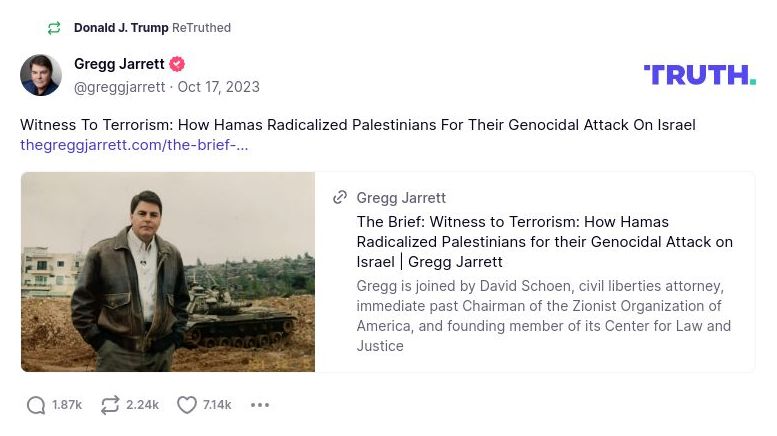Screen dimensions: 777x436
Task: Click the 1.87k replies count
Action: click(x=67, y=405)
